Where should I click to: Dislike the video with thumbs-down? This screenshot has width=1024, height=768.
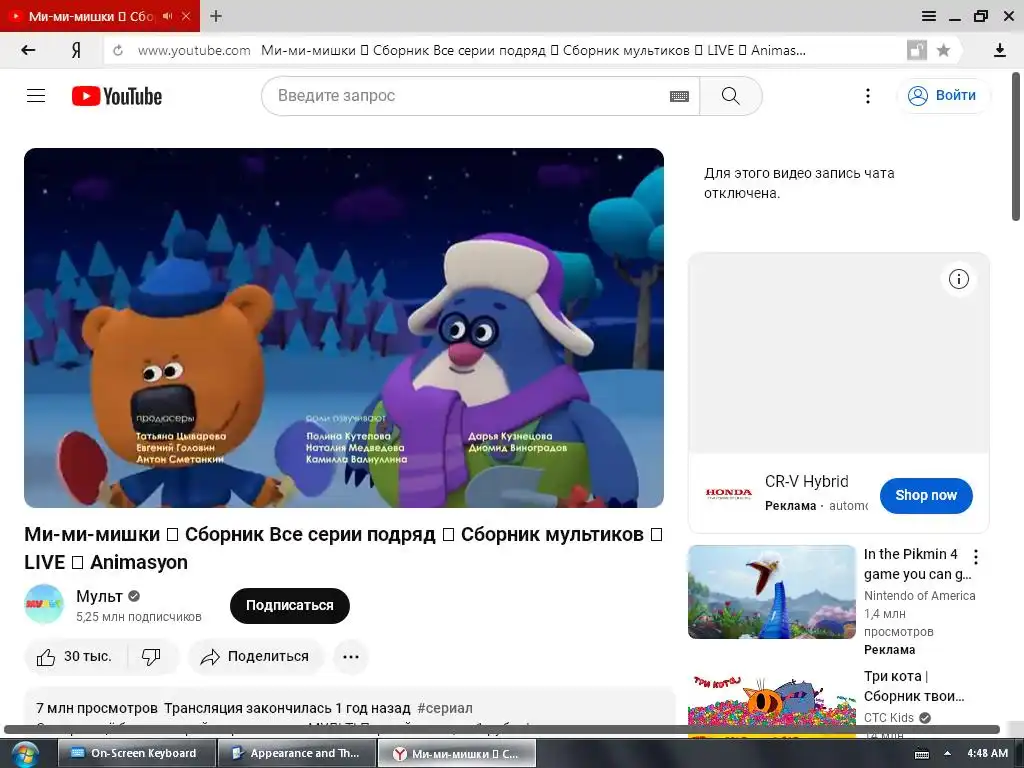tap(152, 656)
